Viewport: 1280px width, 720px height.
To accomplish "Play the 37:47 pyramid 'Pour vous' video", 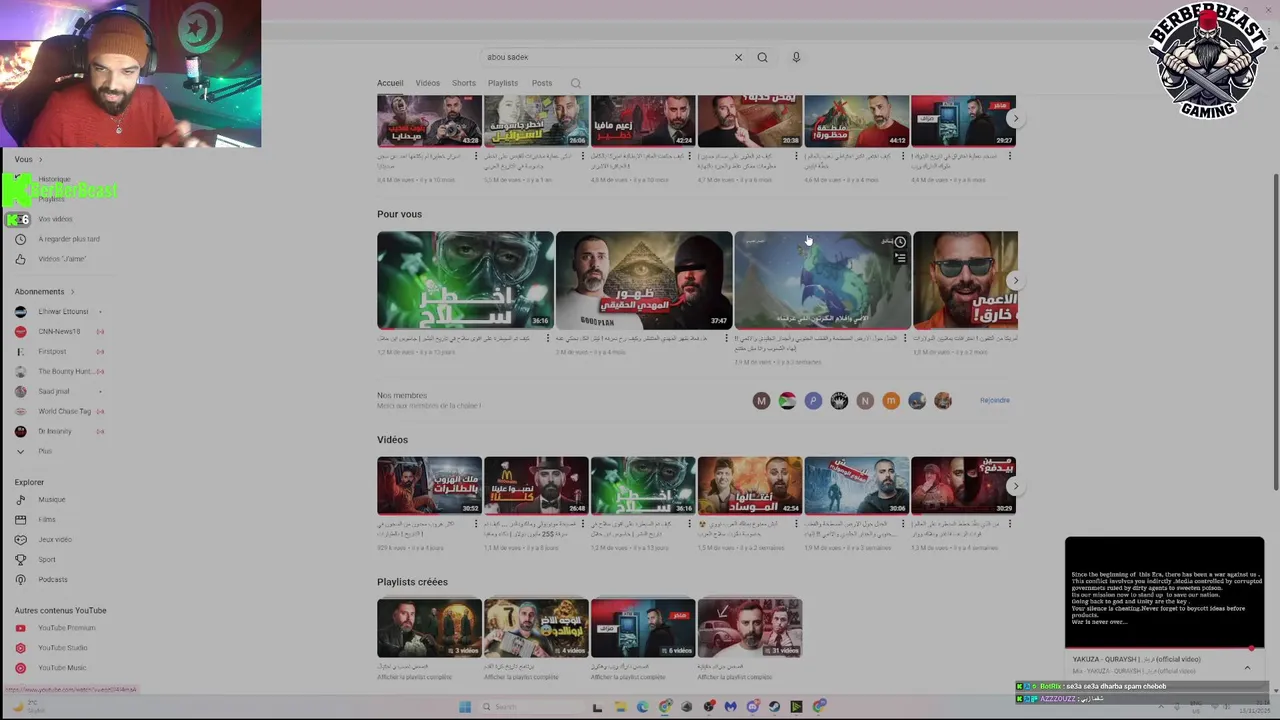I will (644, 280).
